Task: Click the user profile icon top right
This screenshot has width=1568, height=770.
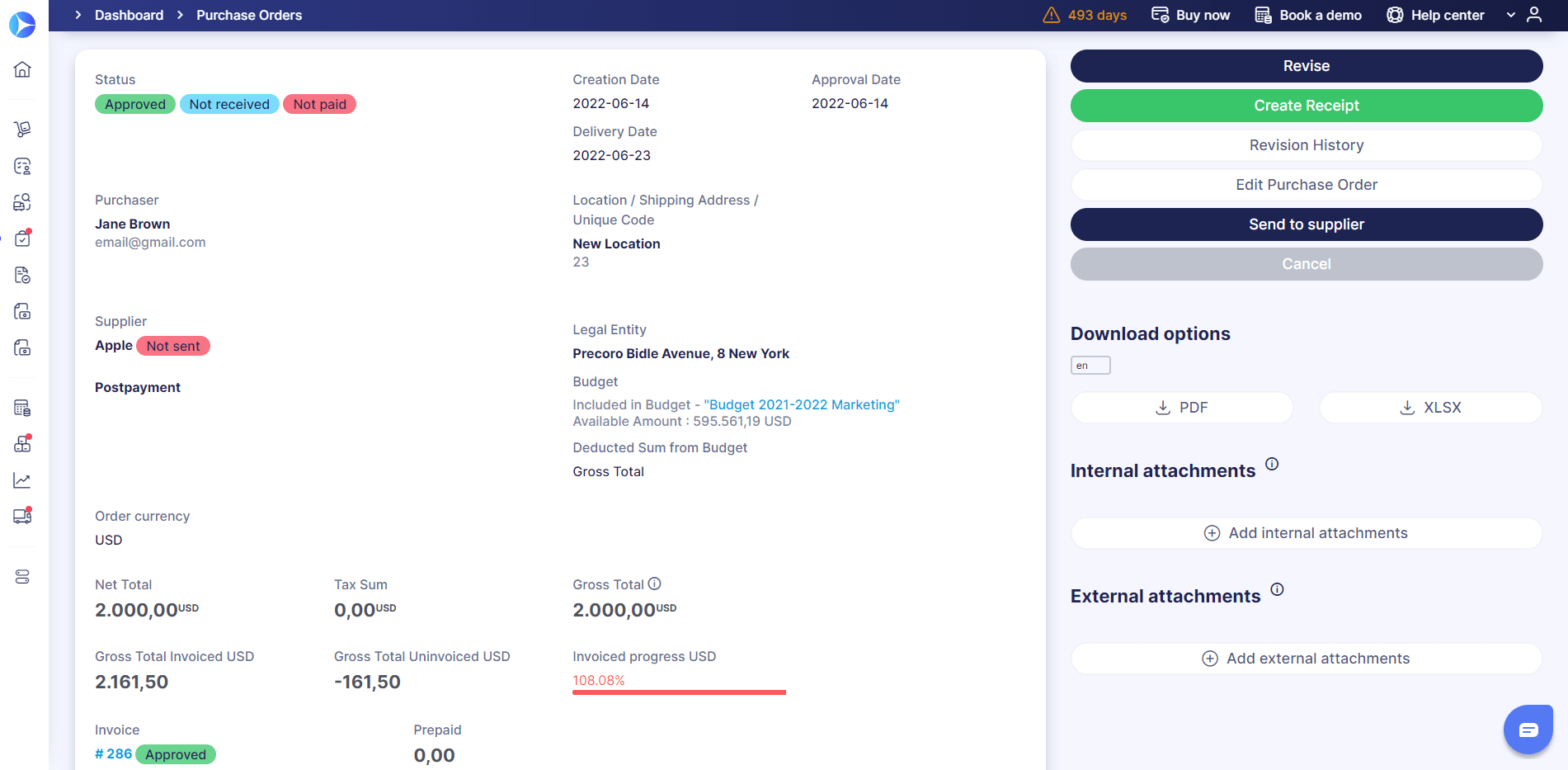Action: (1534, 15)
